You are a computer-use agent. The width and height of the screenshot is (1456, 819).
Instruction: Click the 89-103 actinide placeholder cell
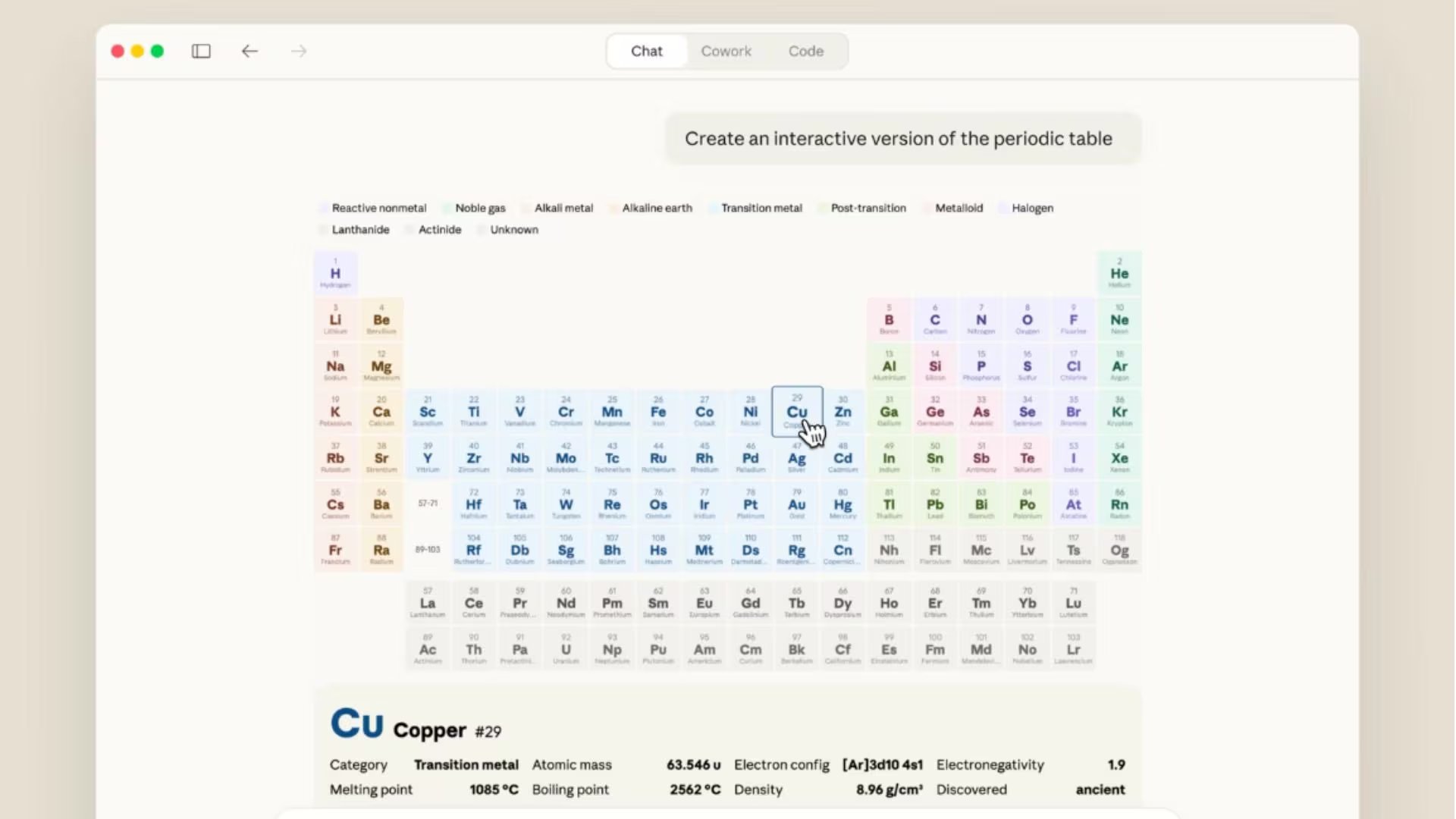click(428, 550)
